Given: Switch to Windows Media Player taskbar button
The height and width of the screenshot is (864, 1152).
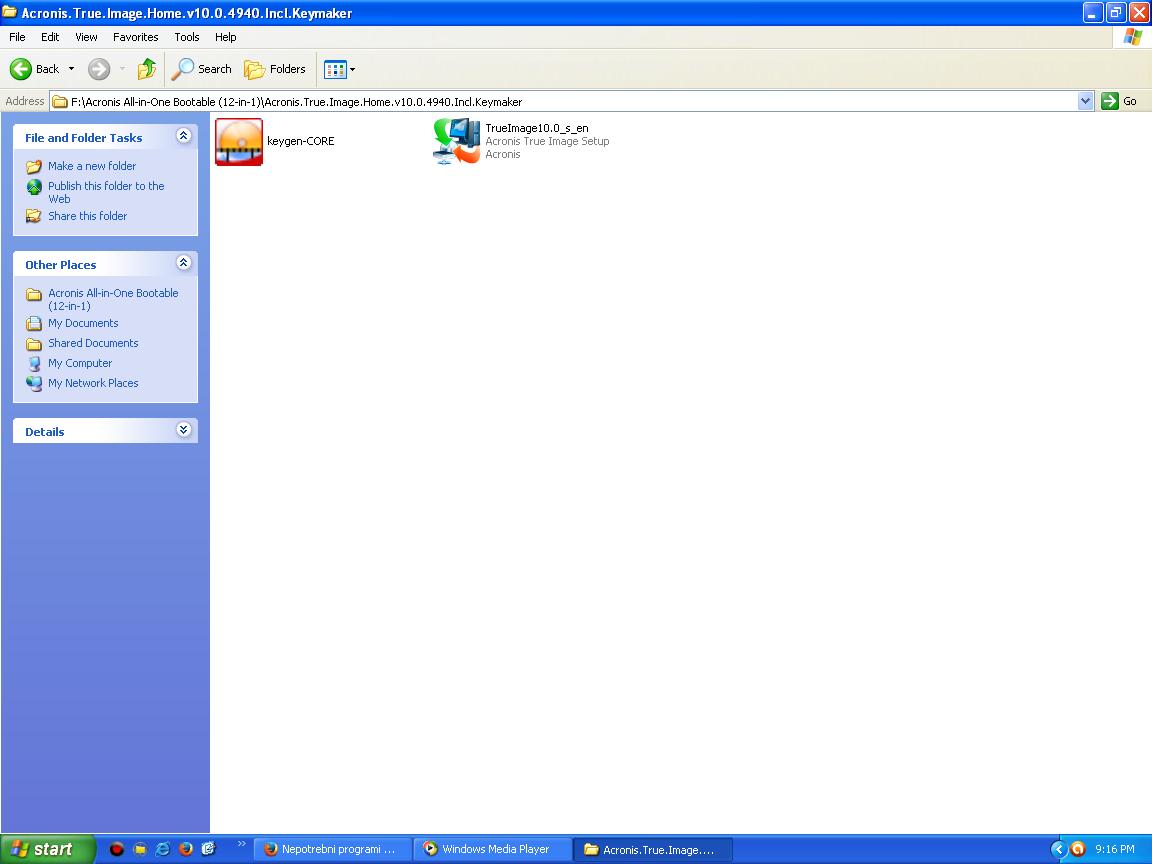Looking at the screenshot, I should (492, 849).
